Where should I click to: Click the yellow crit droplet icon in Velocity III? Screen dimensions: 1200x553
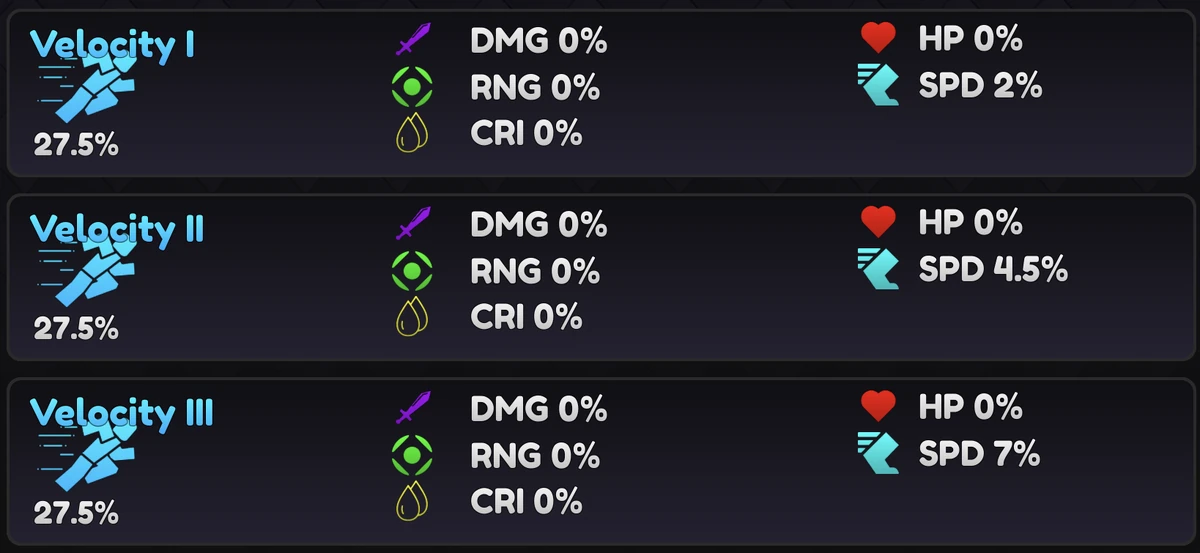point(411,500)
